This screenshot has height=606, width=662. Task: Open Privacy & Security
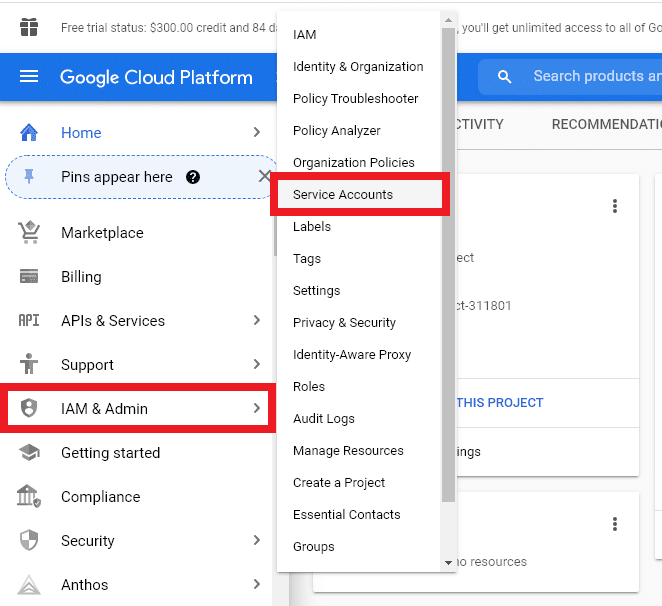359,323
